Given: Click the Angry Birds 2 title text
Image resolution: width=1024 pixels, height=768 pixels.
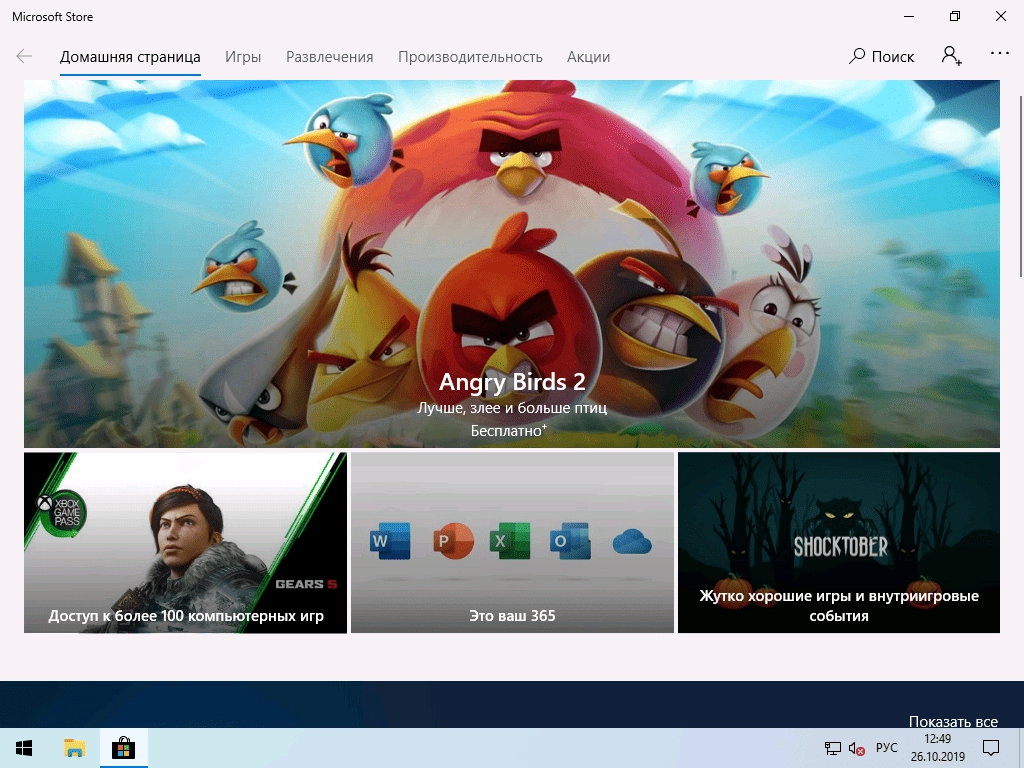Looking at the screenshot, I should [x=512, y=382].
